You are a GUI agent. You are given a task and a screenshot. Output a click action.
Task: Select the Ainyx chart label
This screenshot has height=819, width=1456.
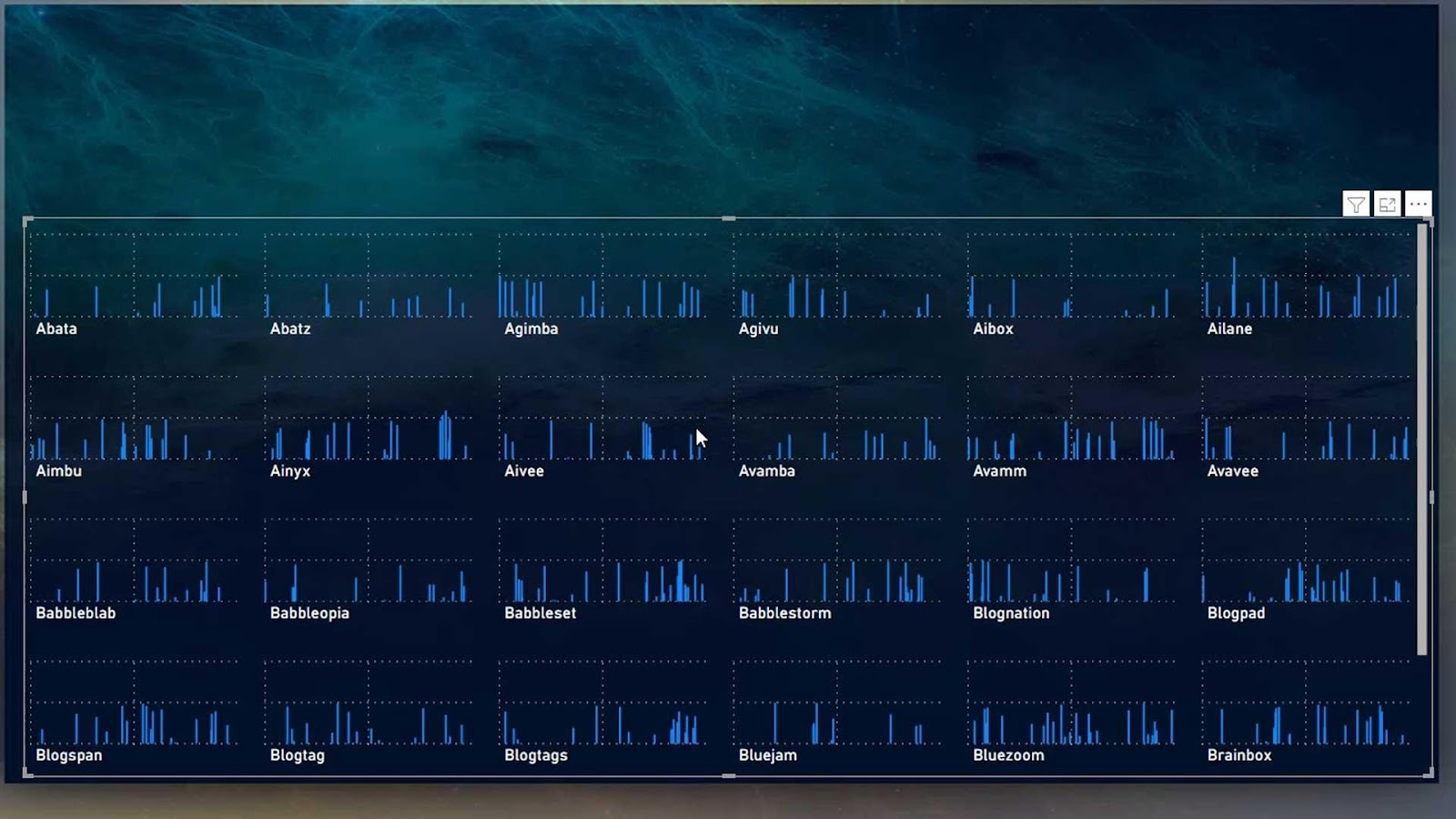pyautogui.click(x=290, y=470)
